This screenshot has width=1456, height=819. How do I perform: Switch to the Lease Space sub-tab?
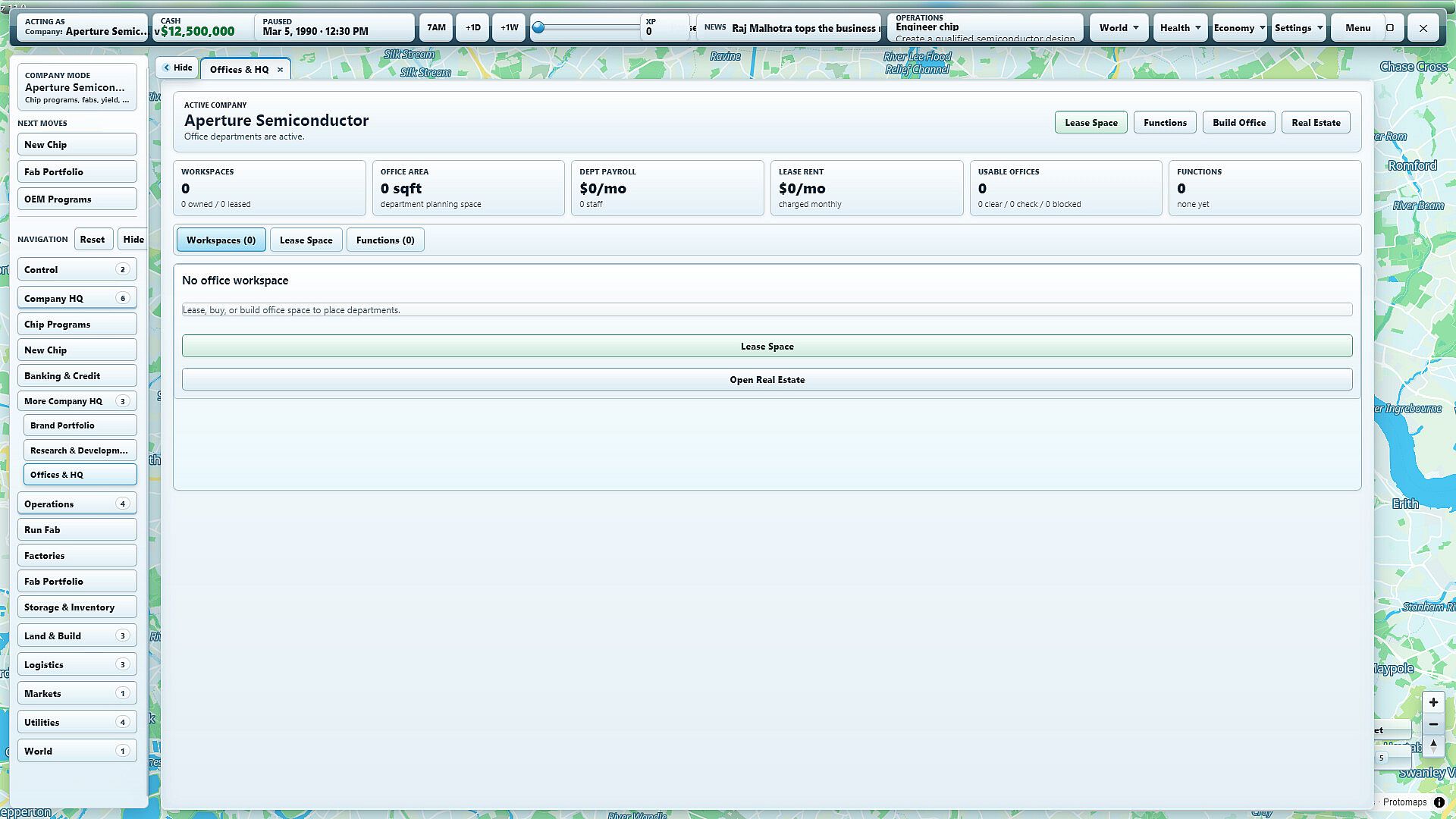click(306, 240)
